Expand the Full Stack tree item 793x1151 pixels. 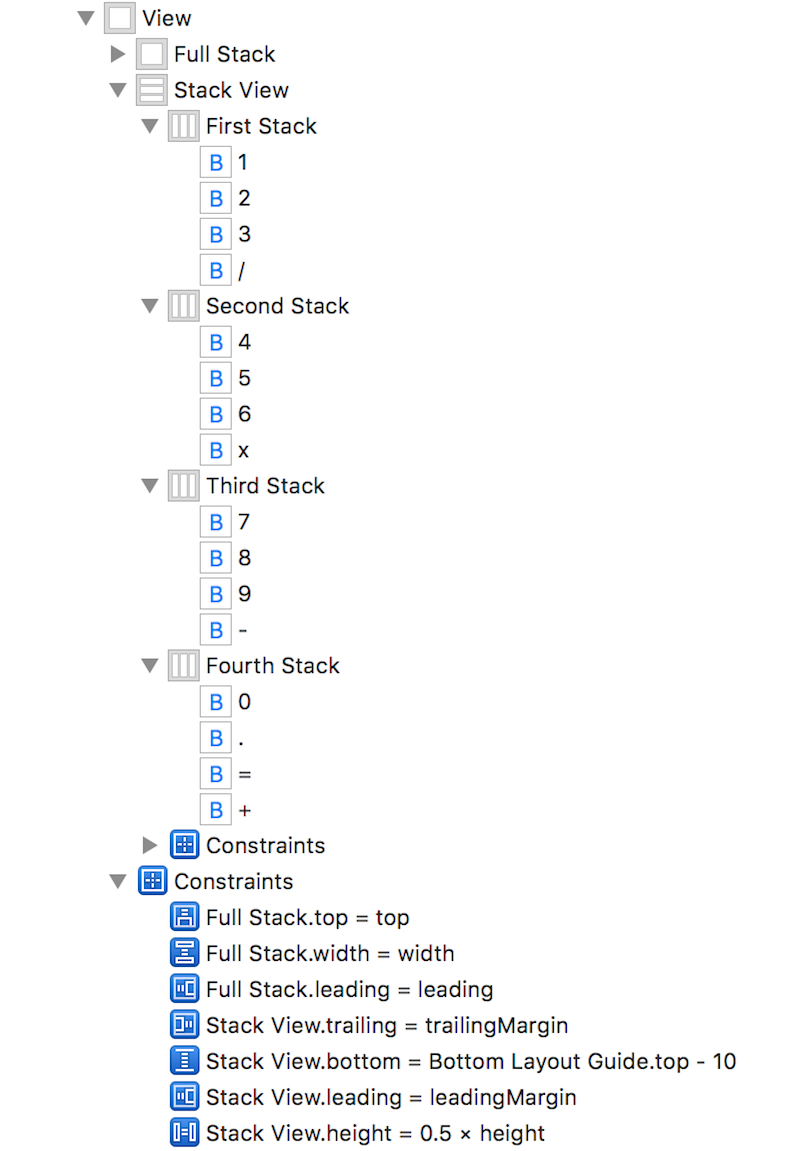pyautogui.click(x=118, y=54)
